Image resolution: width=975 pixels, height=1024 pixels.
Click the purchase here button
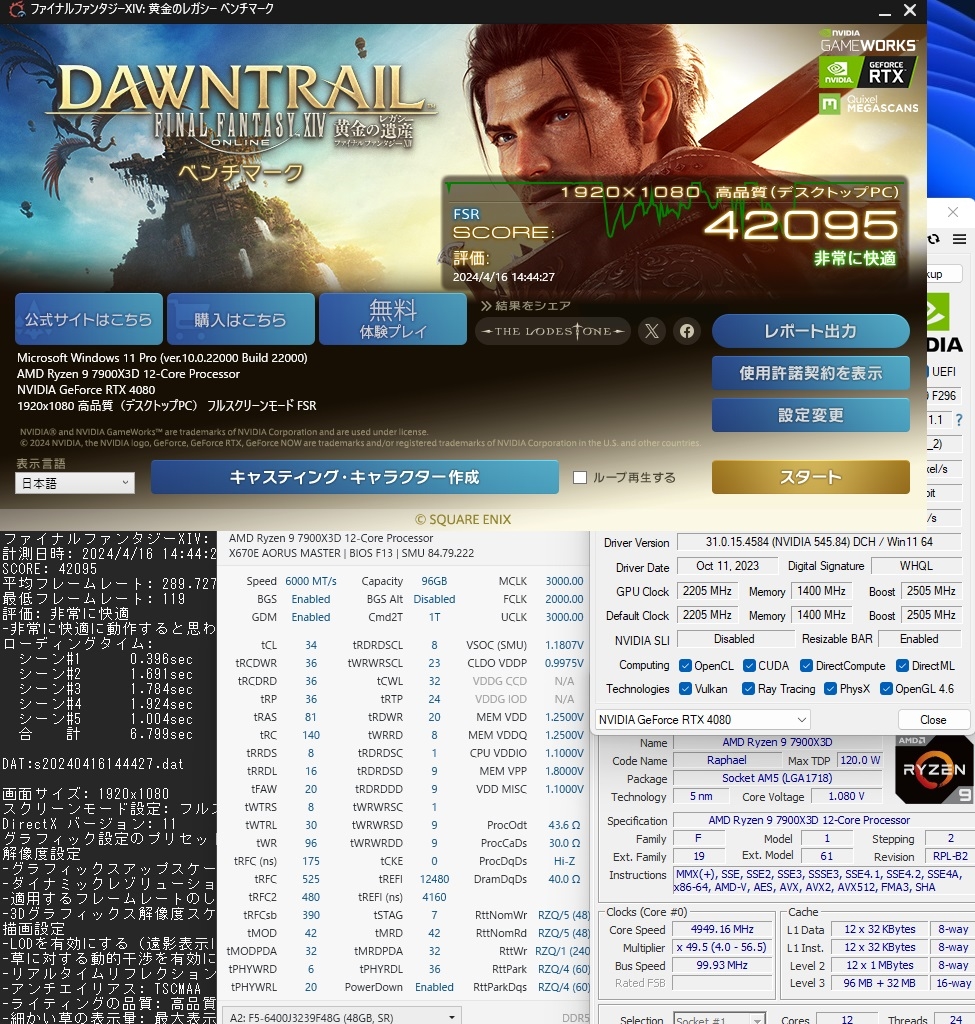click(241, 319)
